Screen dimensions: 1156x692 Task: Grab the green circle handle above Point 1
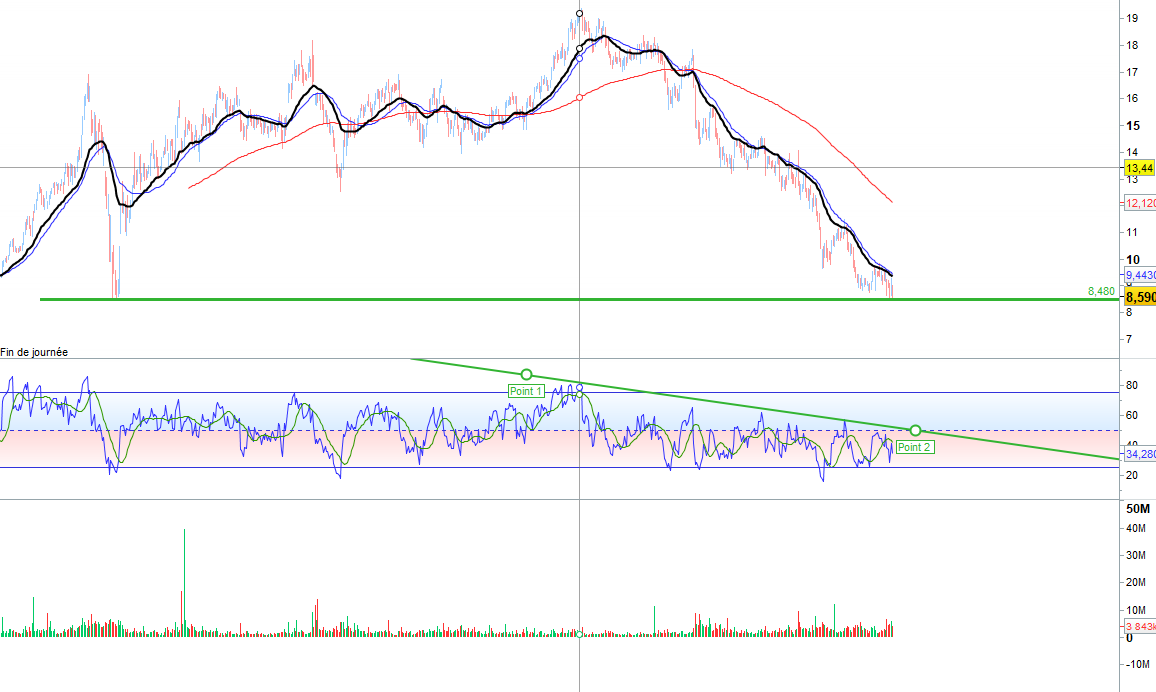click(526, 374)
